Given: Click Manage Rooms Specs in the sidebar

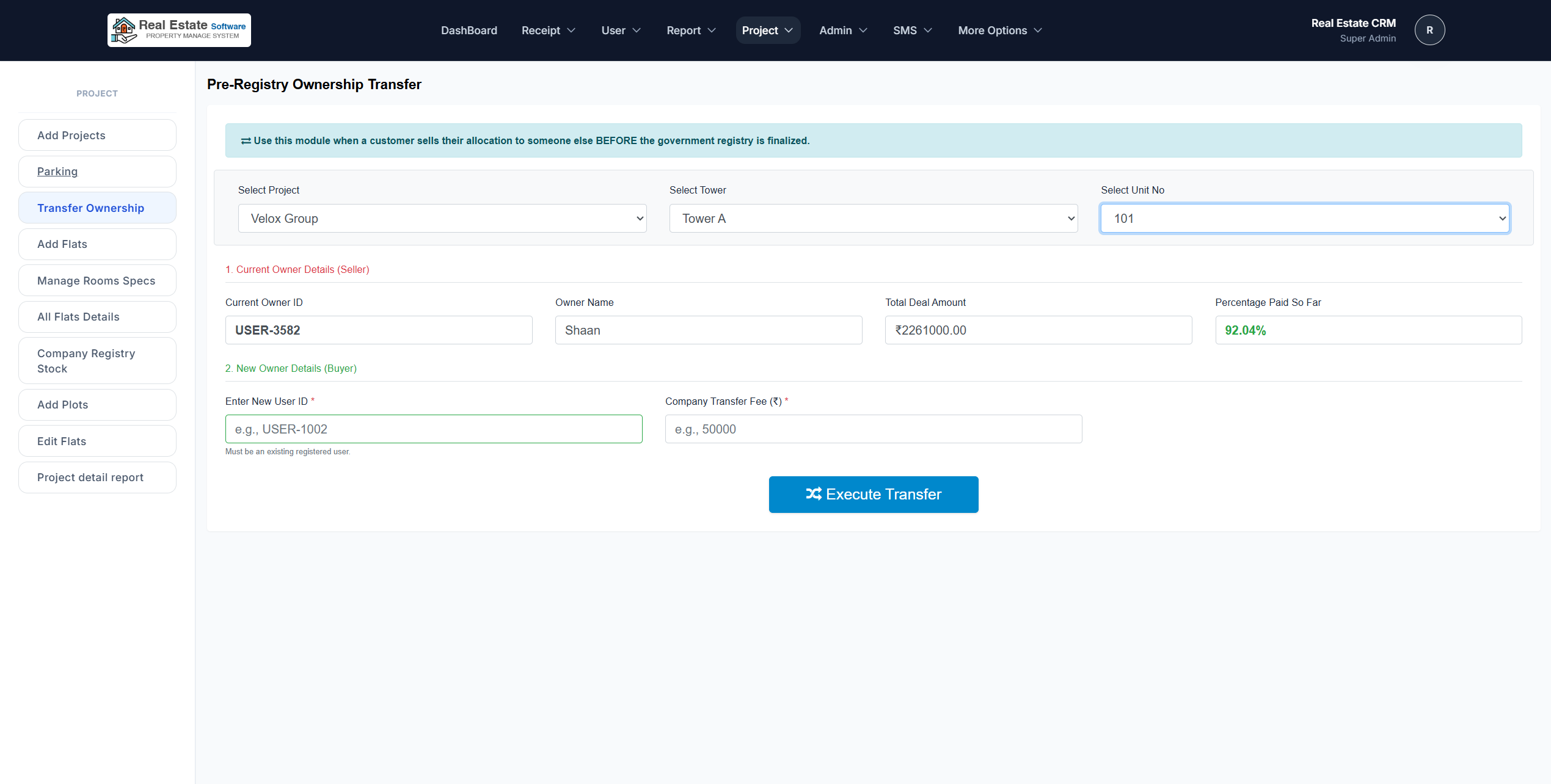Looking at the screenshot, I should point(96,280).
